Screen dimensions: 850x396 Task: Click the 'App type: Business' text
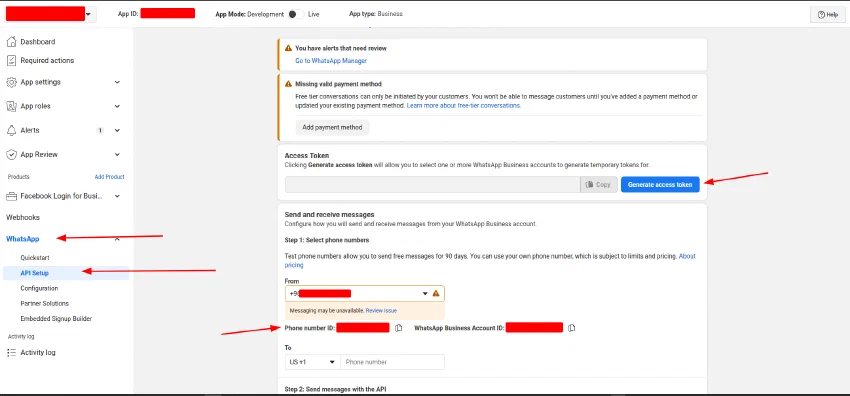[x=376, y=14]
